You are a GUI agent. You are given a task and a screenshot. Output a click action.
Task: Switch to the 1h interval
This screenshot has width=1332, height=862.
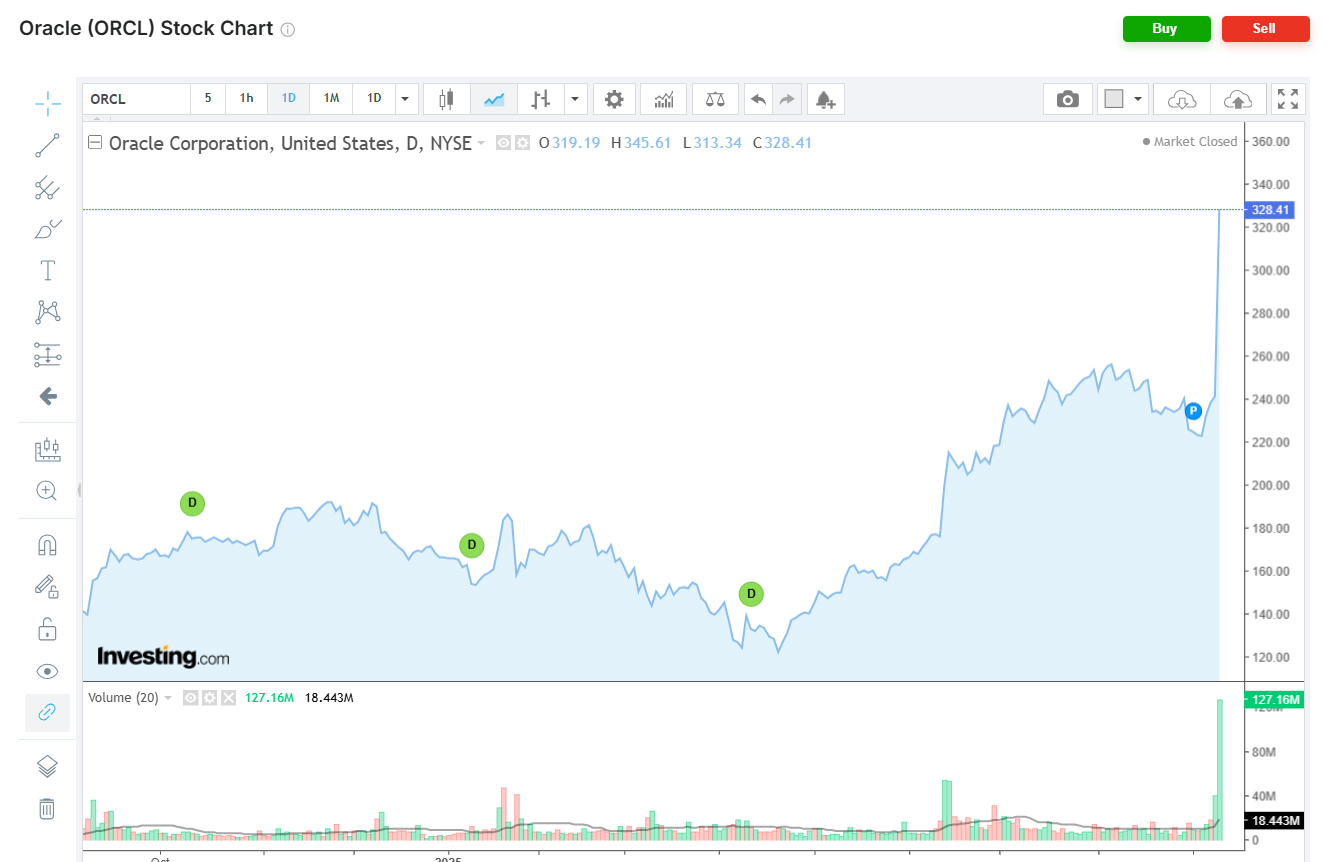pos(246,98)
